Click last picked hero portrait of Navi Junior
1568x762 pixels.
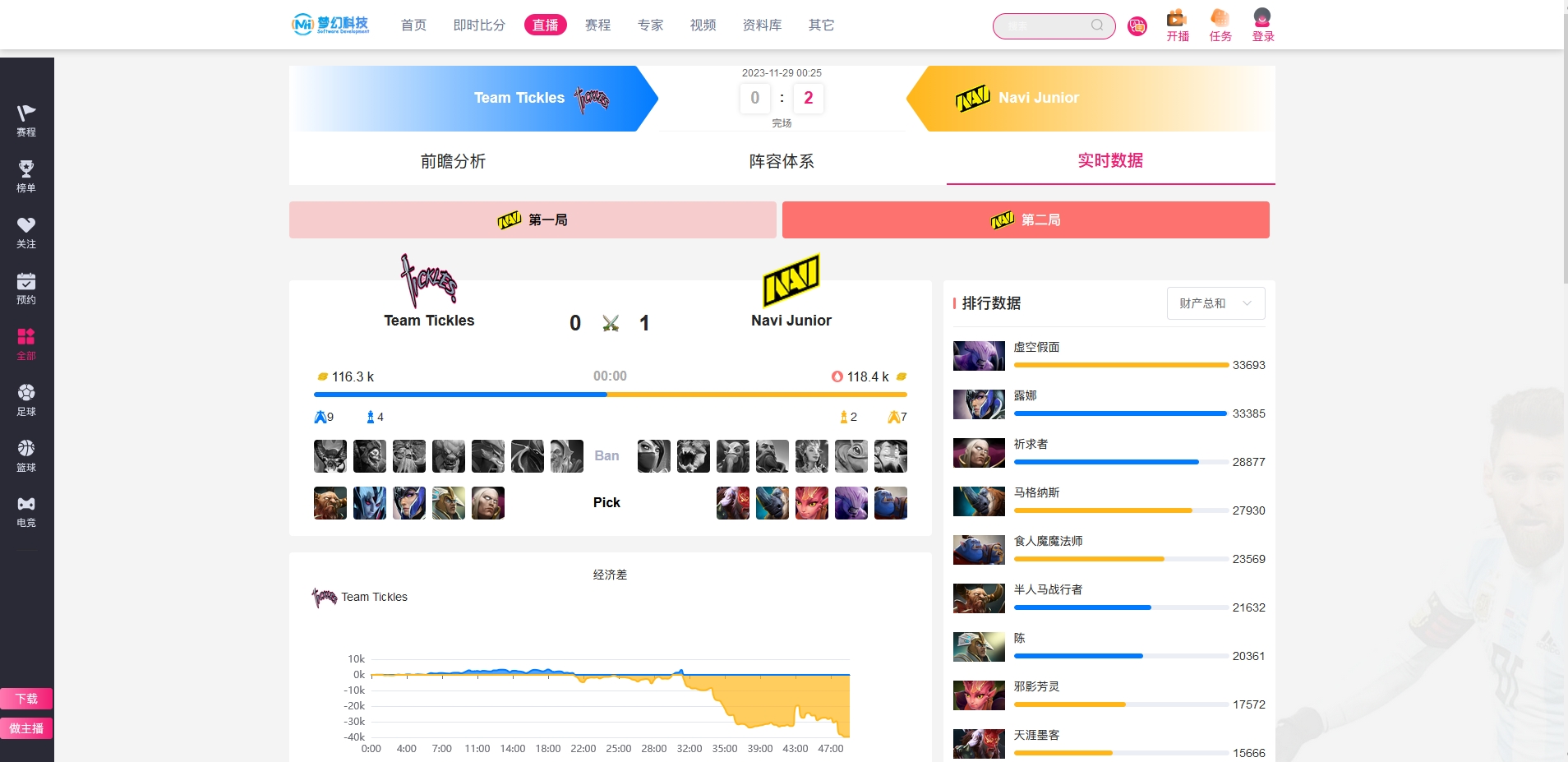891,503
